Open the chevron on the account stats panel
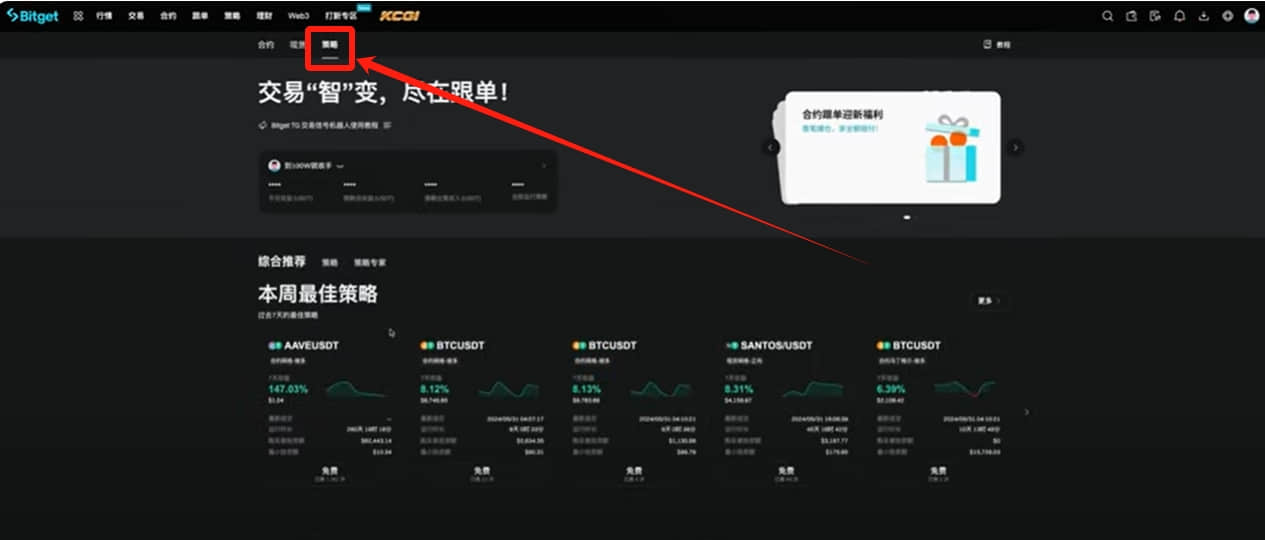This screenshot has height=540, width=1265. tap(544, 166)
